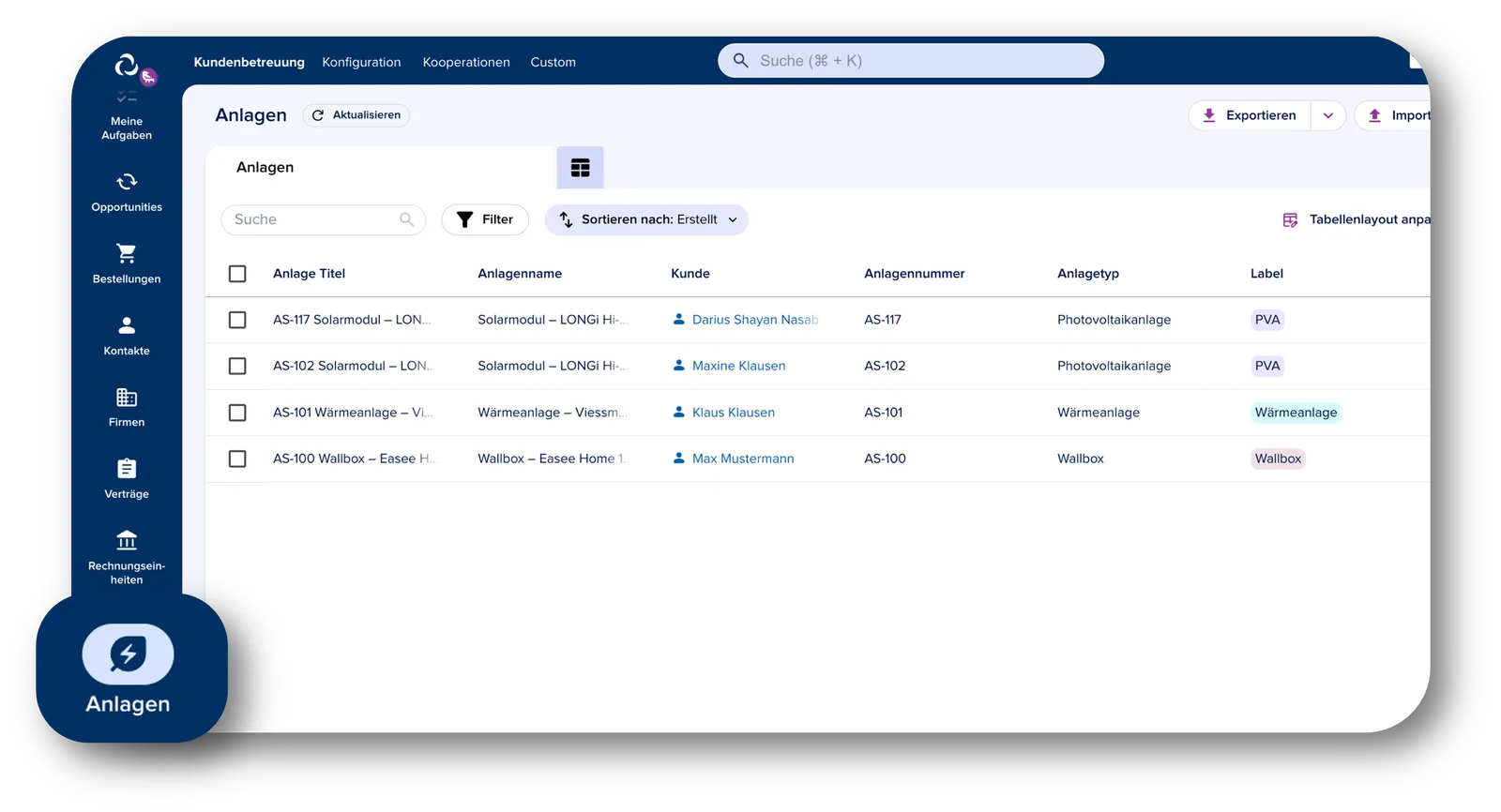This screenshot has width=1501, height=812.
Task: Click the Wallbox label tag
Action: [x=1279, y=459]
